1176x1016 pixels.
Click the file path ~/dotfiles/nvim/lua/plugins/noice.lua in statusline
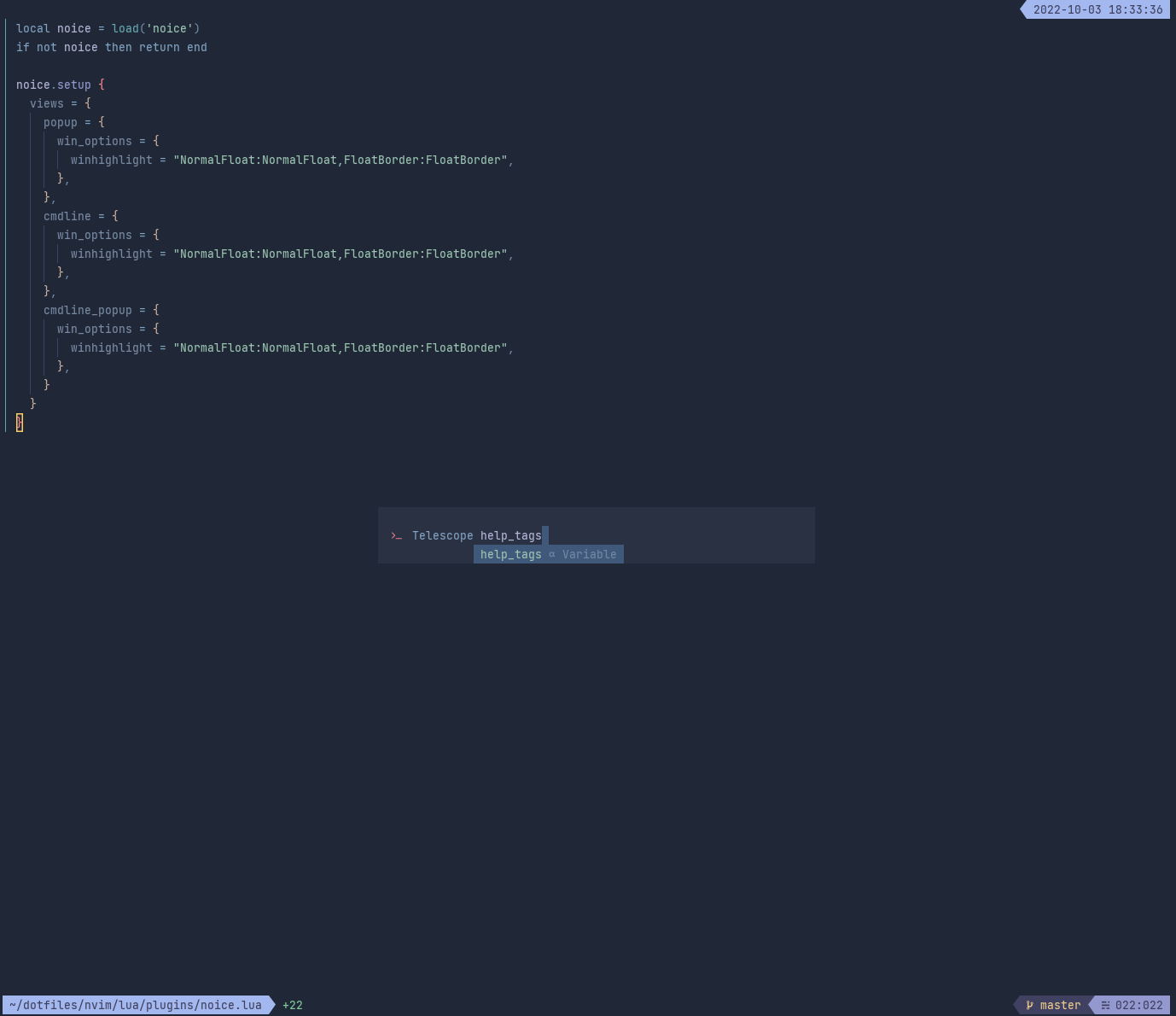point(136,1005)
